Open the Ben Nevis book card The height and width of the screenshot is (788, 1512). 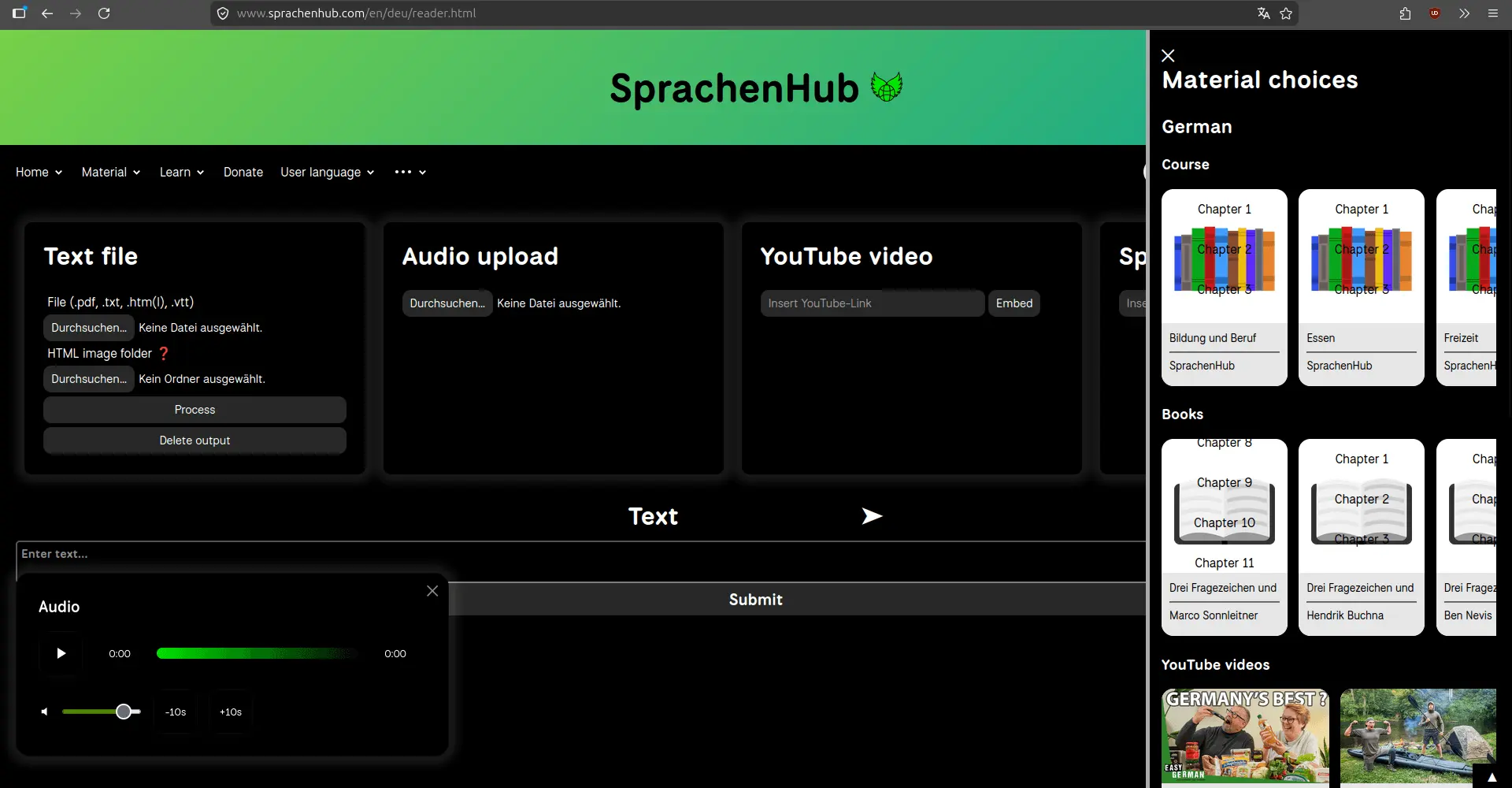click(1466, 537)
